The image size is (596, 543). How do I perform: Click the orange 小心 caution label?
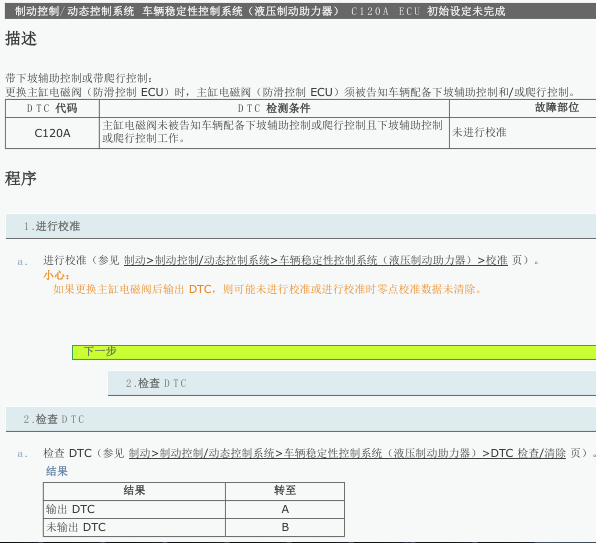pyautogui.click(x=56, y=275)
